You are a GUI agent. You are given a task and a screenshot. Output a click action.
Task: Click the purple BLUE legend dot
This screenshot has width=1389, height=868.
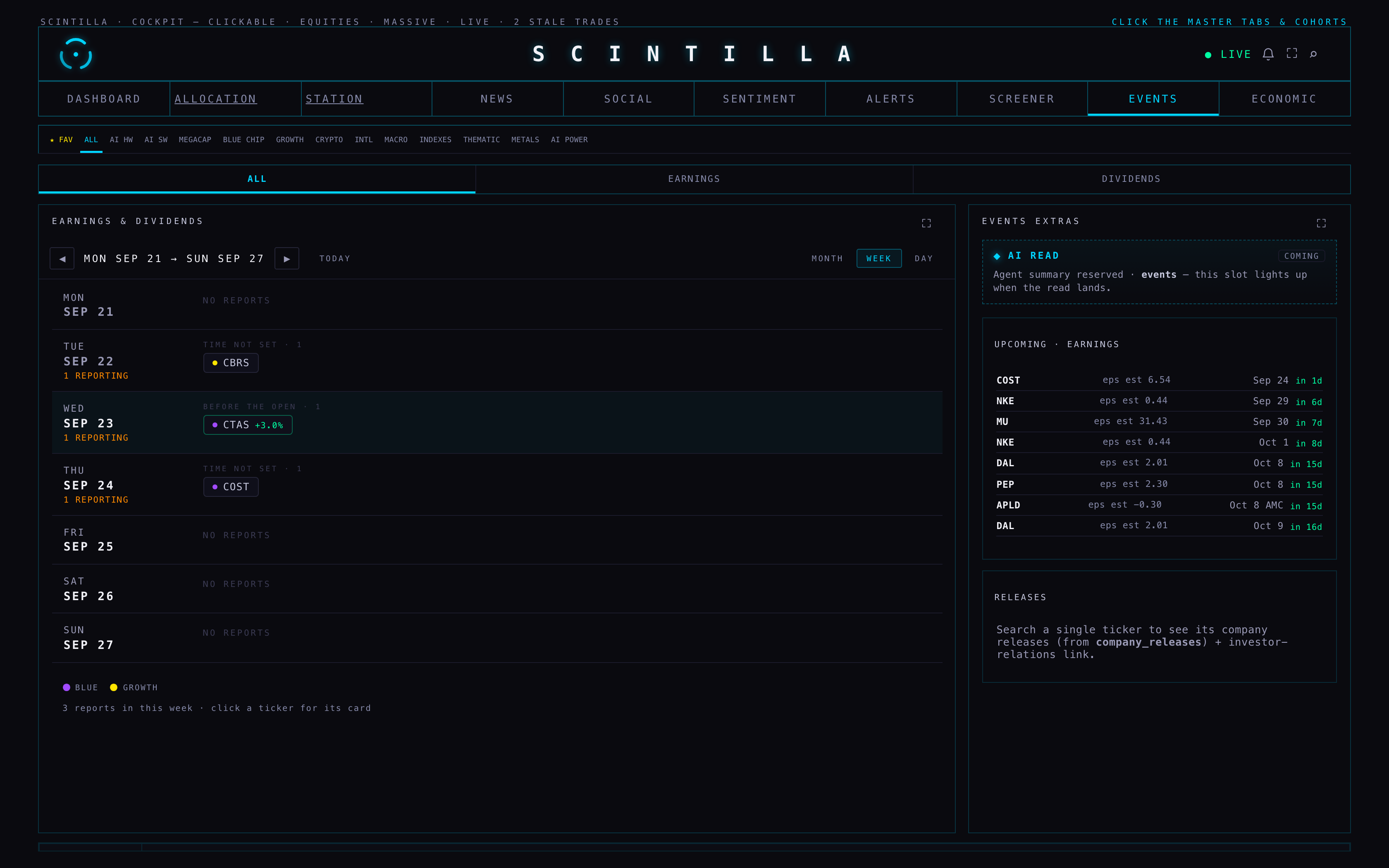[x=67, y=687]
